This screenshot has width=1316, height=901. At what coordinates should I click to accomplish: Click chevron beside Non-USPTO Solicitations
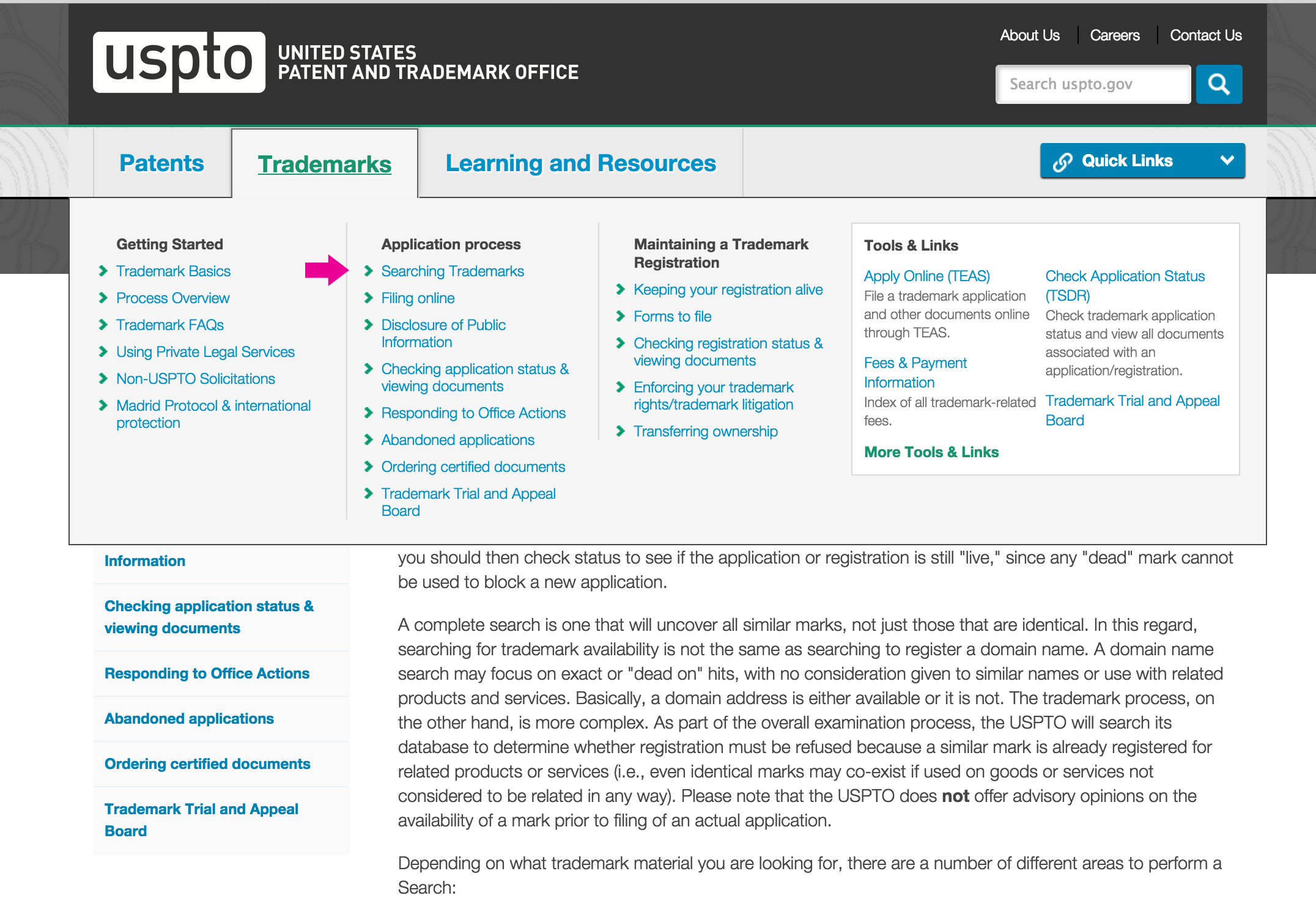click(x=103, y=378)
